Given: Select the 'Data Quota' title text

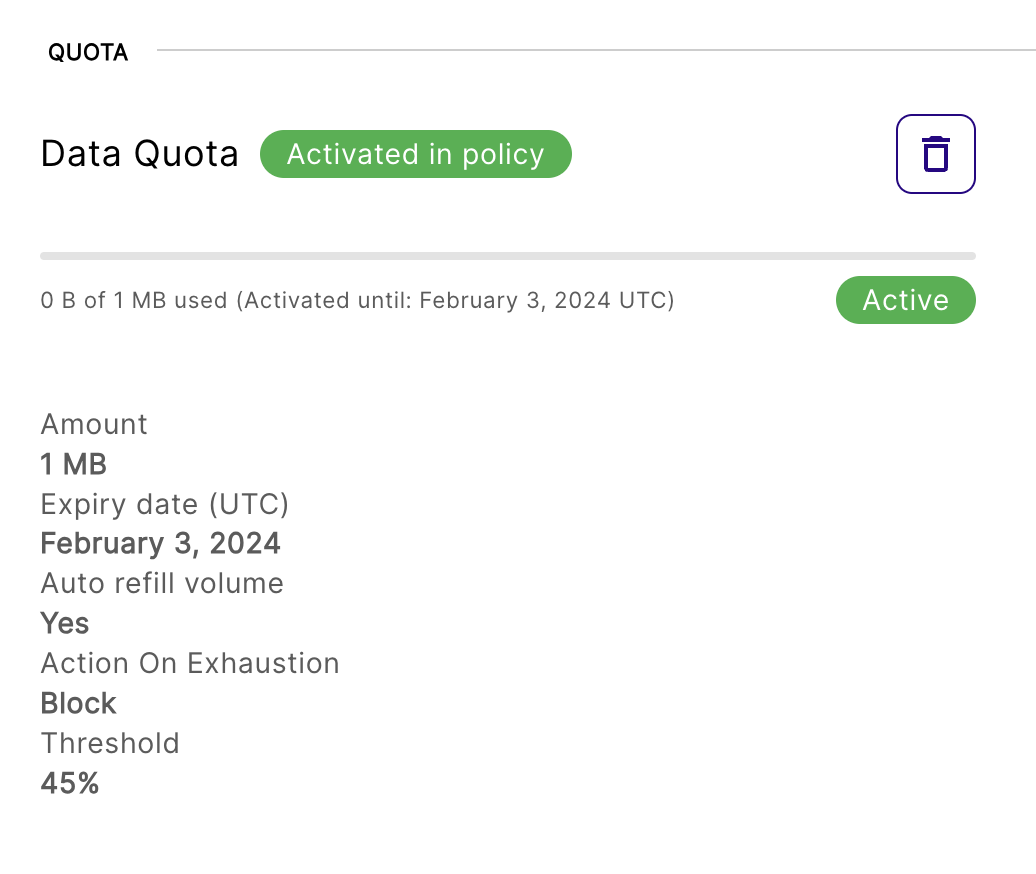Looking at the screenshot, I should pyautogui.click(x=140, y=154).
